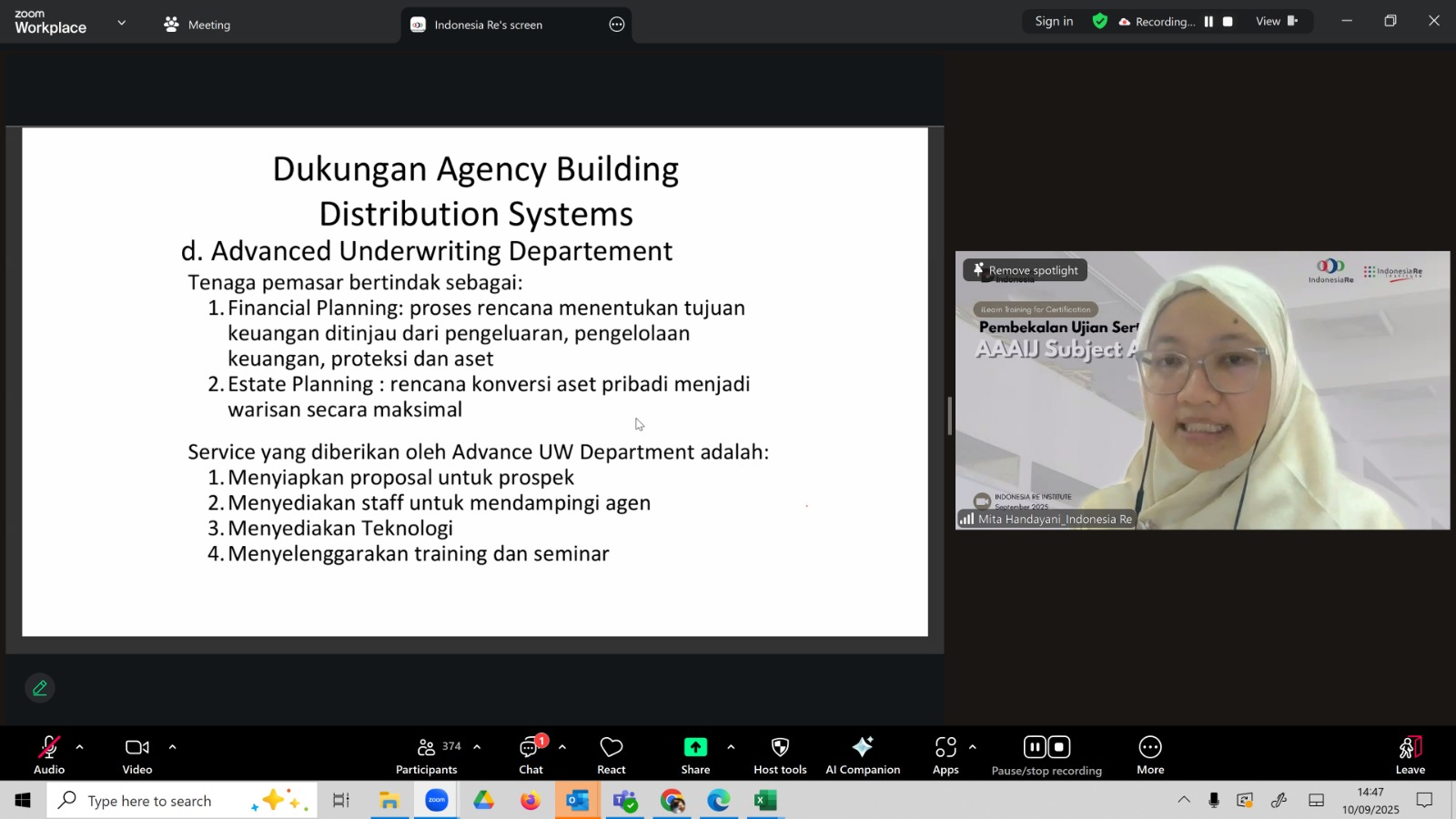Open Host tools shield icon

click(x=780, y=754)
